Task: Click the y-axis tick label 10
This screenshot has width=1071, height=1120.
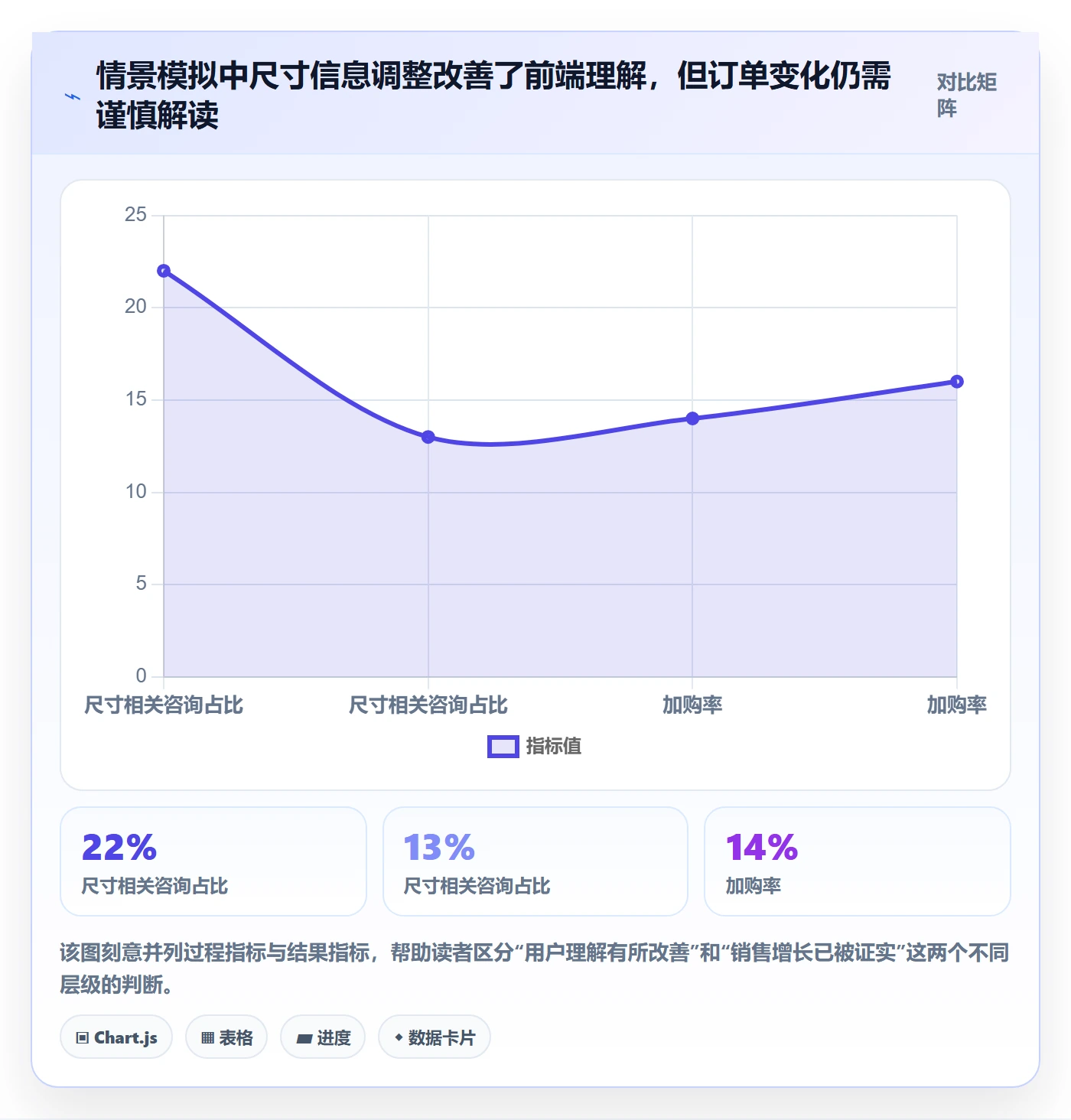Action: pos(135,492)
